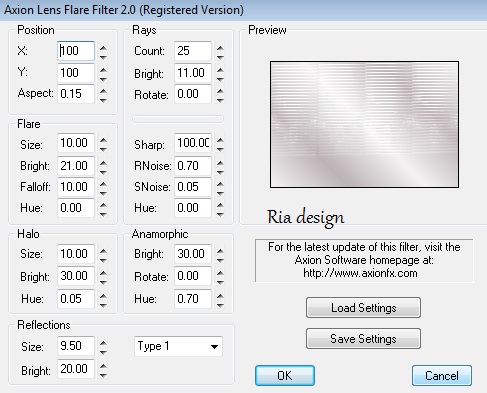
Task: Click the SNoise input field
Action: pos(193,187)
